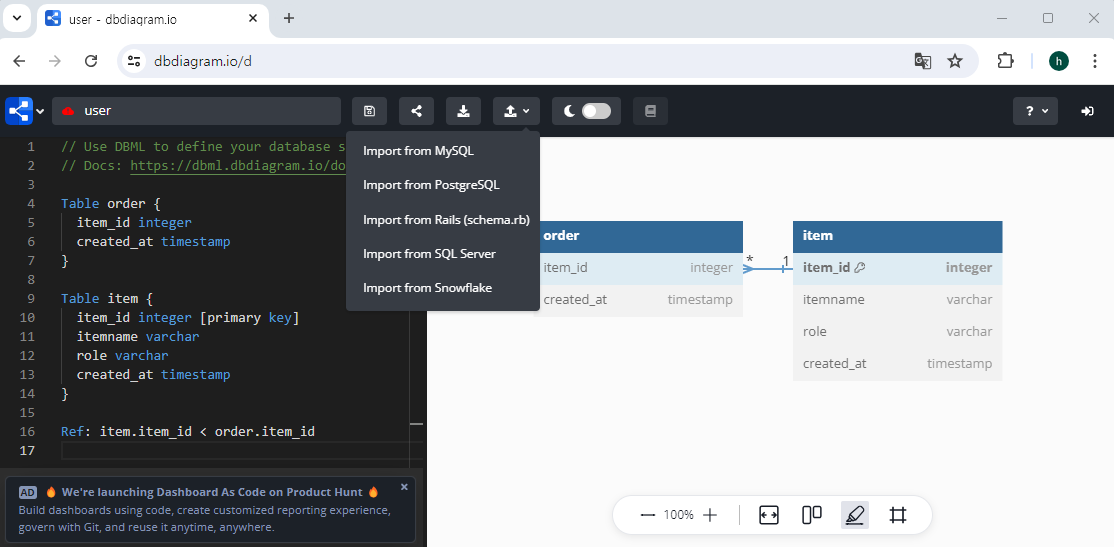This screenshot has width=1114, height=547.
Task: Save the diagram with the save icon
Action: [x=369, y=111]
